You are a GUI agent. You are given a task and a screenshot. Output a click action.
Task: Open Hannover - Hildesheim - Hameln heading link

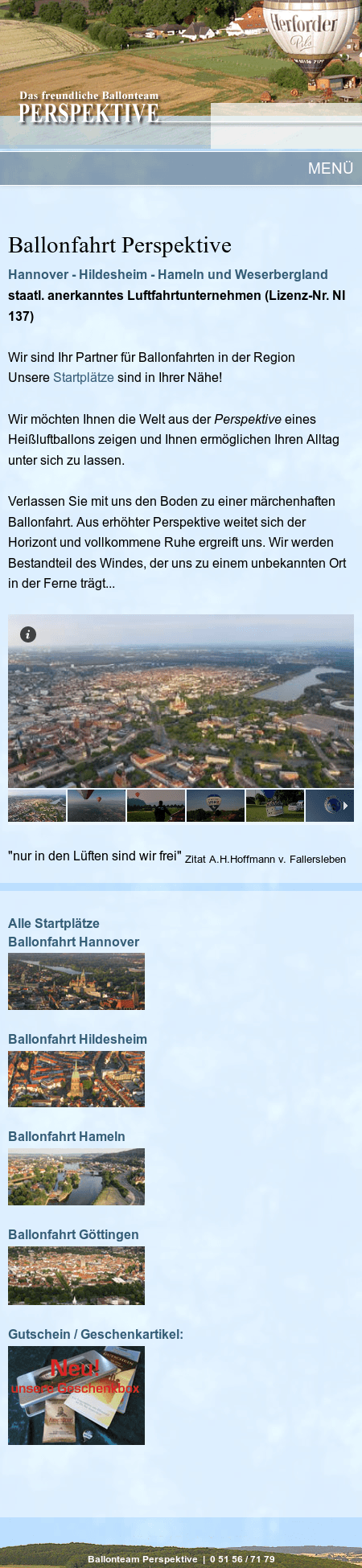(x=168, y=274)
